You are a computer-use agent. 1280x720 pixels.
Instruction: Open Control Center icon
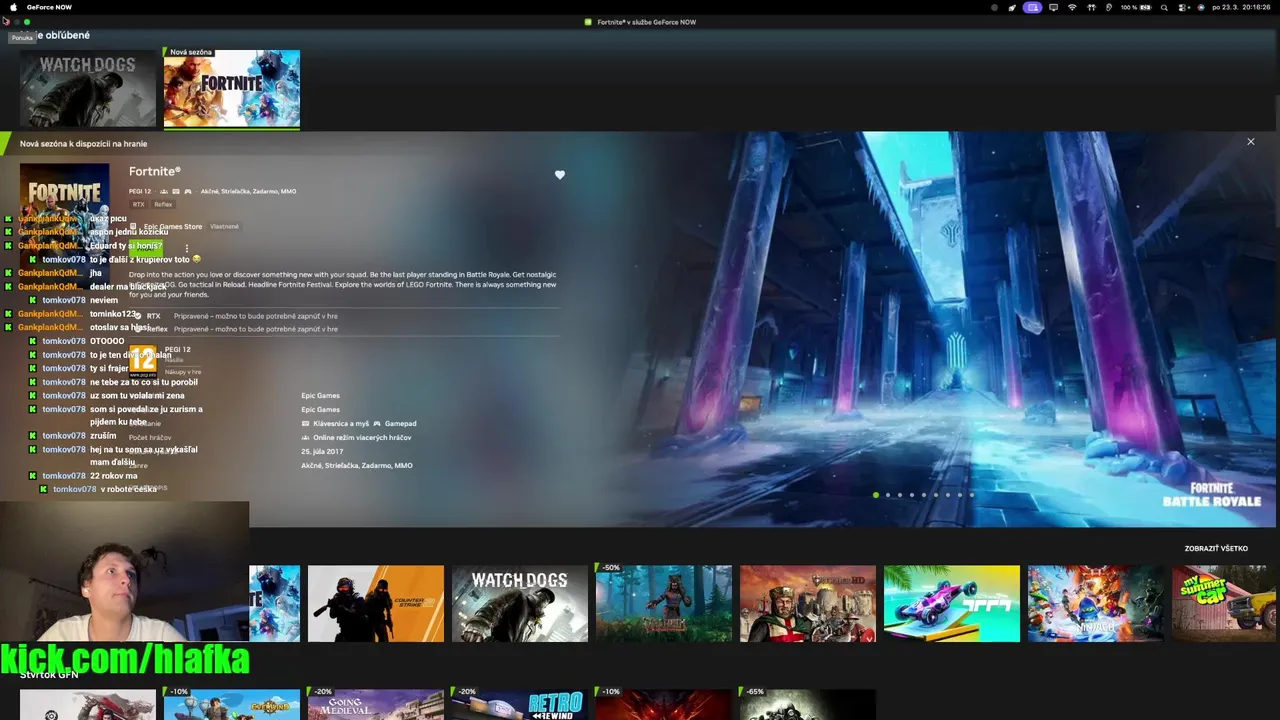1184,7
